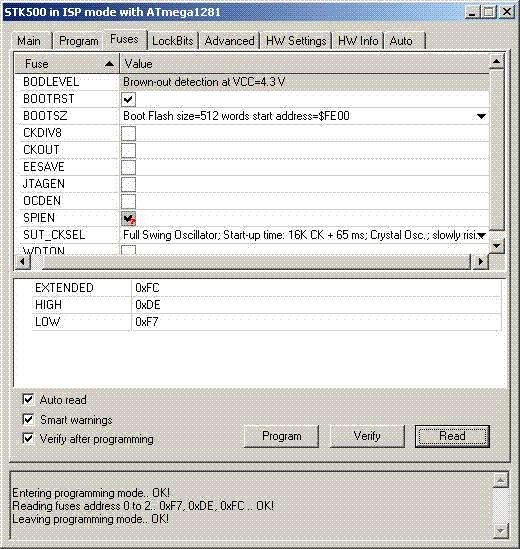
Task: Click the Program button
Action: [282, 436]
